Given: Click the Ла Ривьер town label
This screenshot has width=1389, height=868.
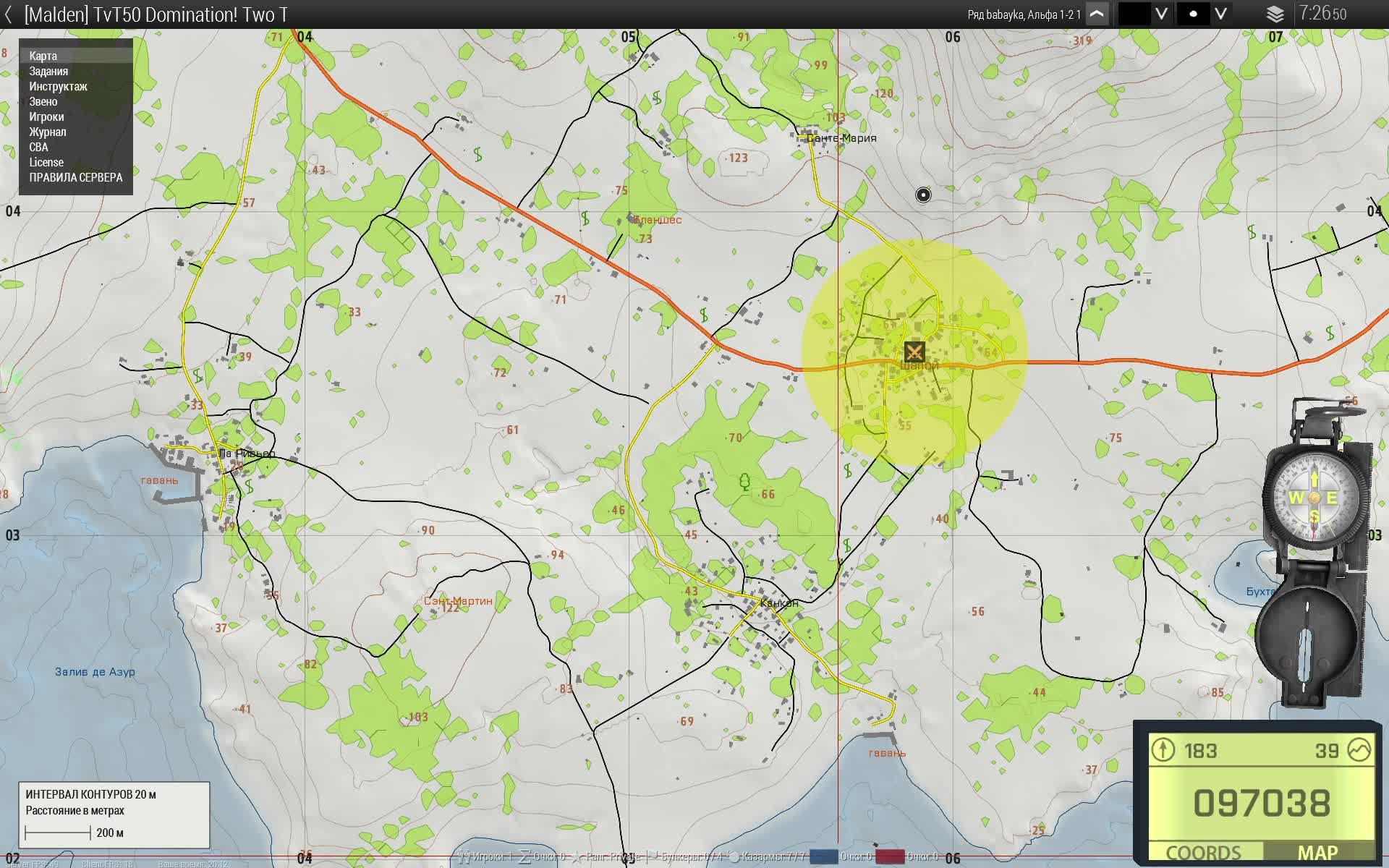Looking at the screenshot, I should point(247,454).
